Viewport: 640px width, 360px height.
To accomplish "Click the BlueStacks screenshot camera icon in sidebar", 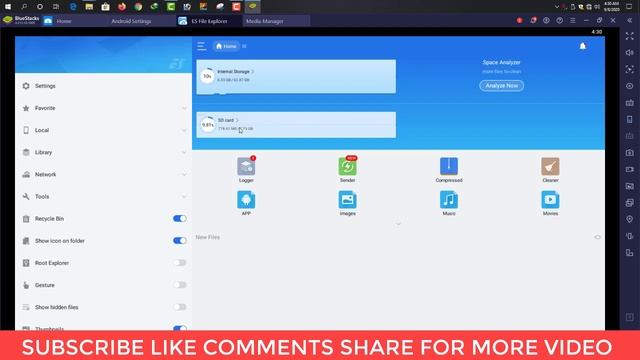I will tap(630, 153).
